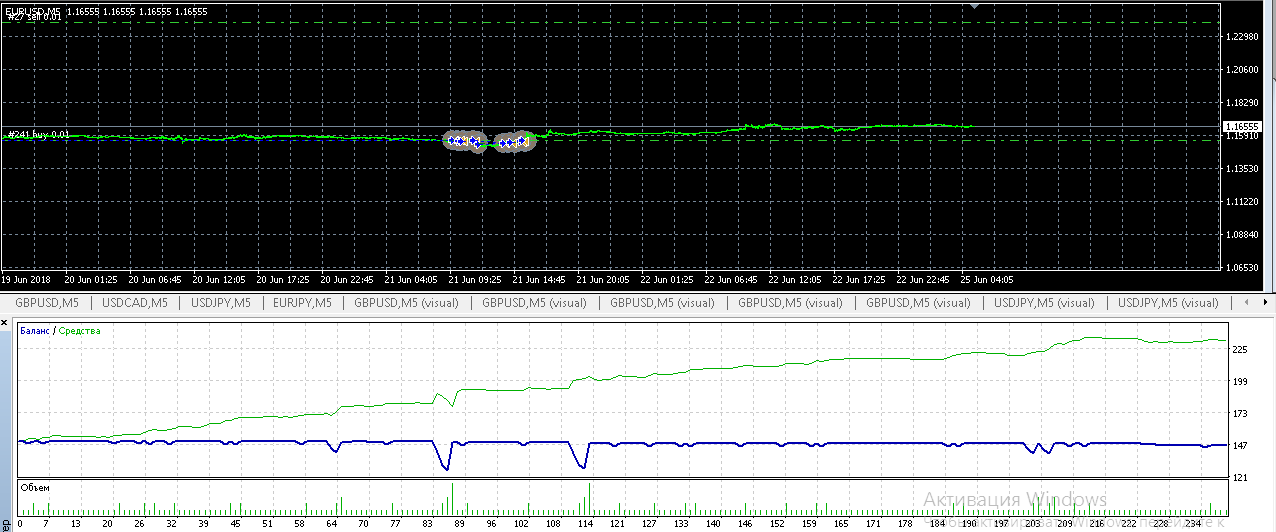Click the green Средства legend label
This screenshot has height=532, width=1276.
pyautogui.click(x=79, y=331)
